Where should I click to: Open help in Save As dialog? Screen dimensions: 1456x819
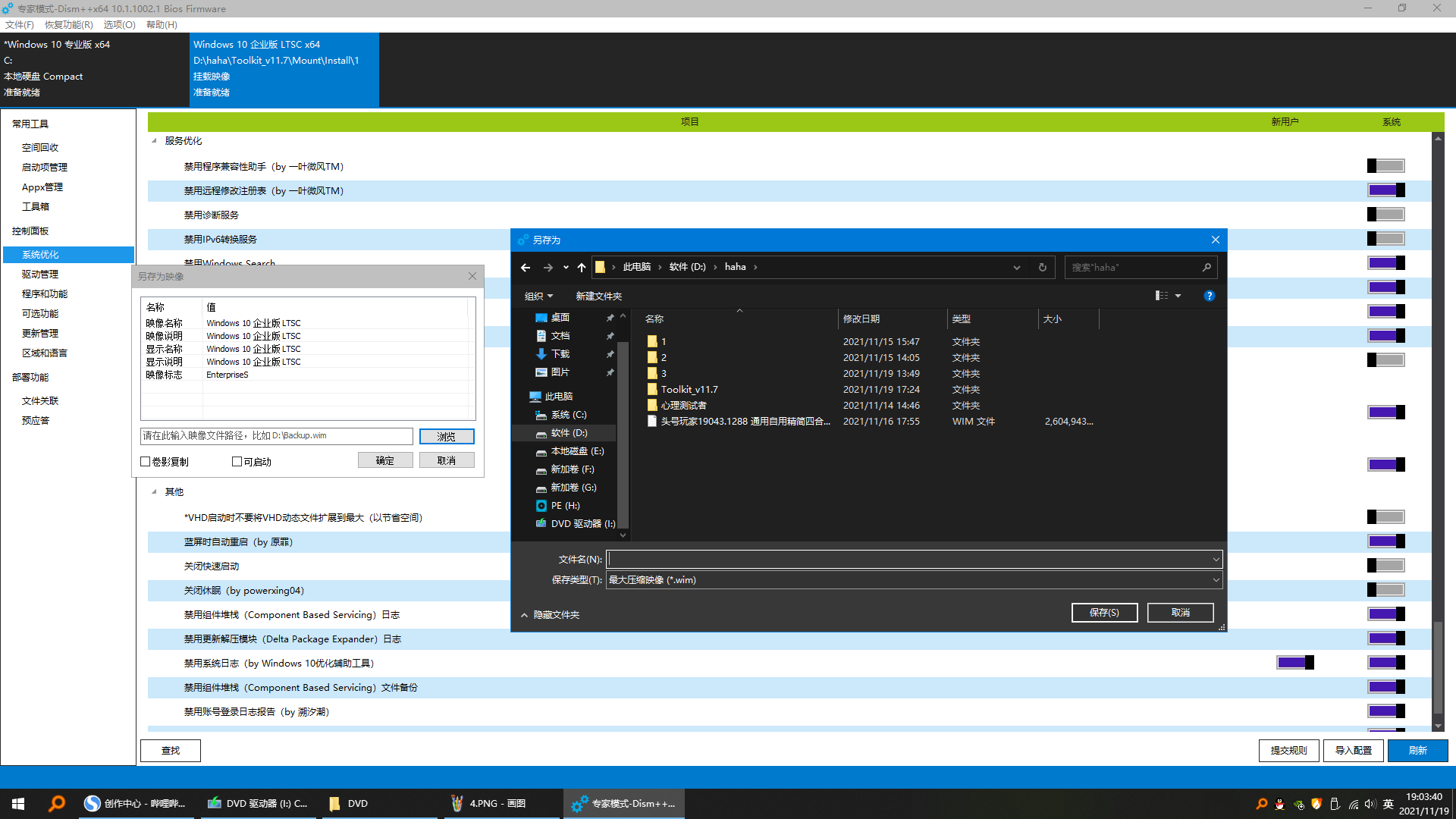point(1210,296)
